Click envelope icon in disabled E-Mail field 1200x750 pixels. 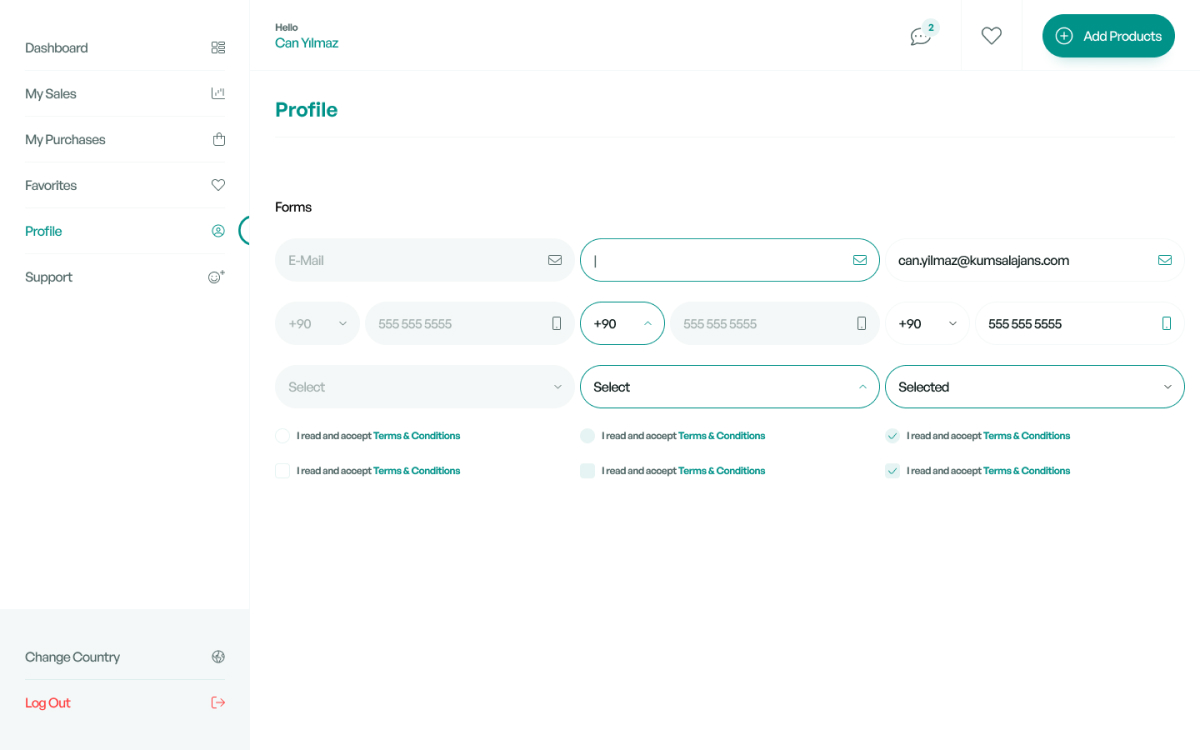(555, 260)
